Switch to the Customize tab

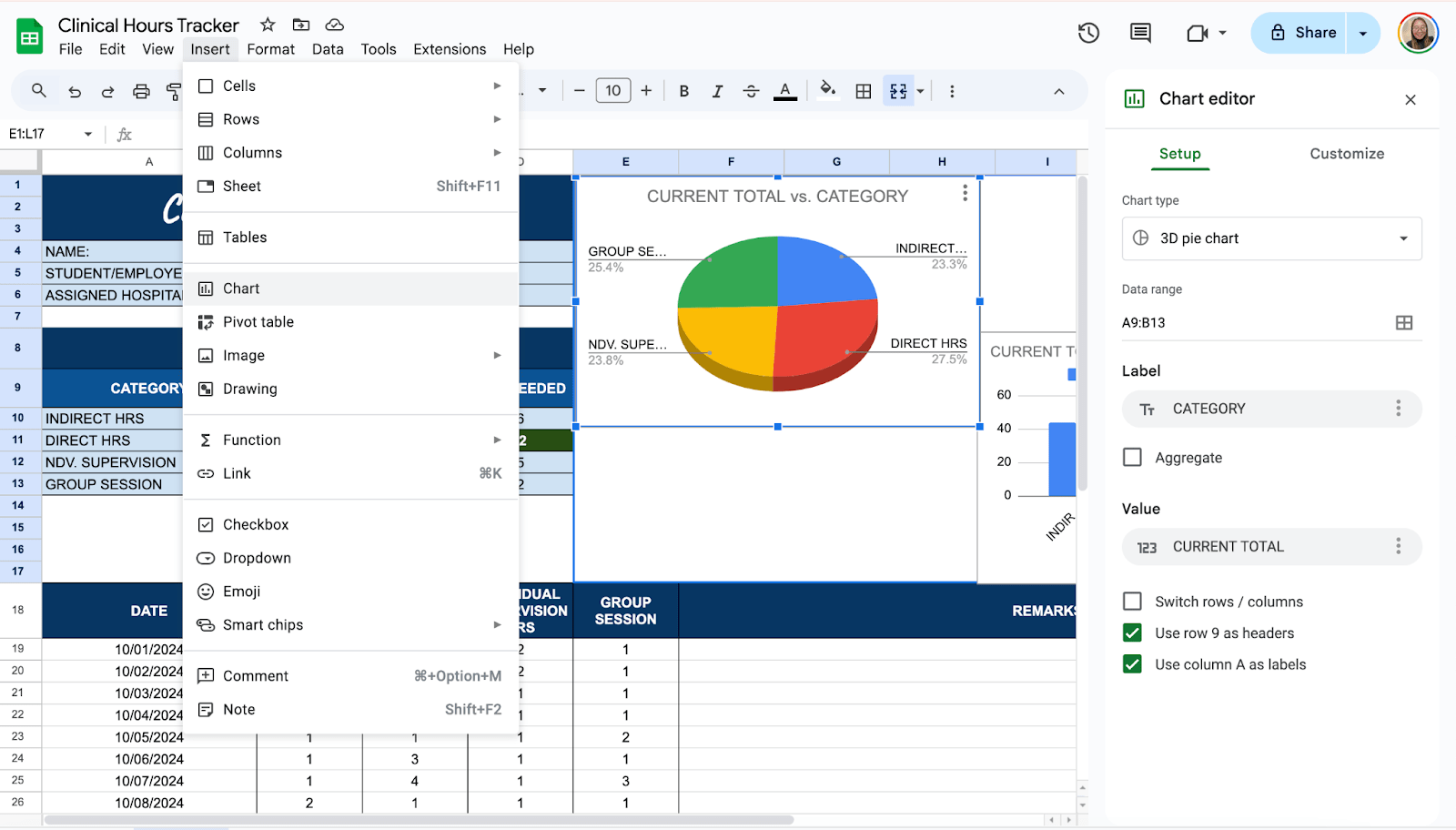click(x=1347, y=154)
